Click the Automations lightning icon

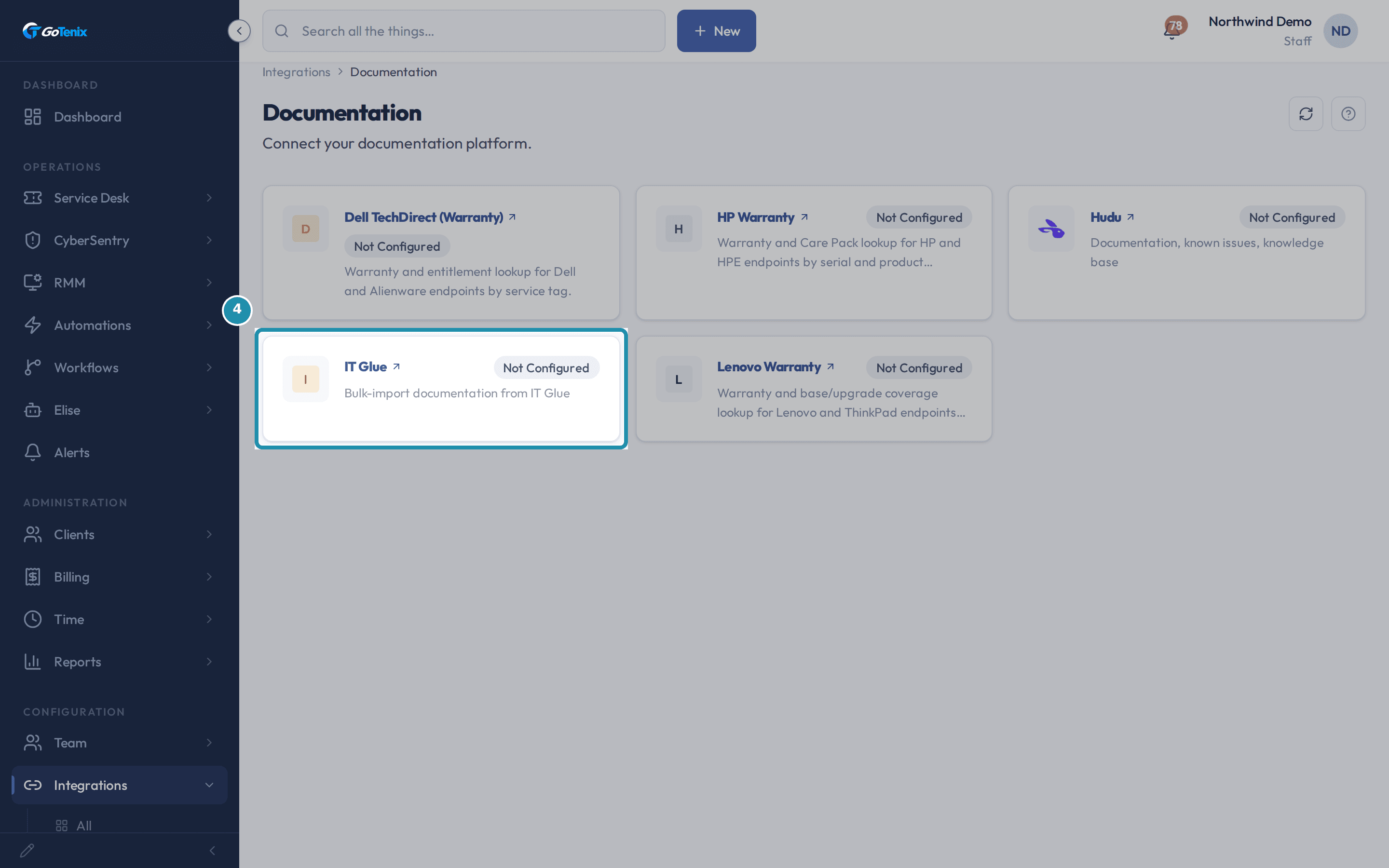click(x=33, y=325)
